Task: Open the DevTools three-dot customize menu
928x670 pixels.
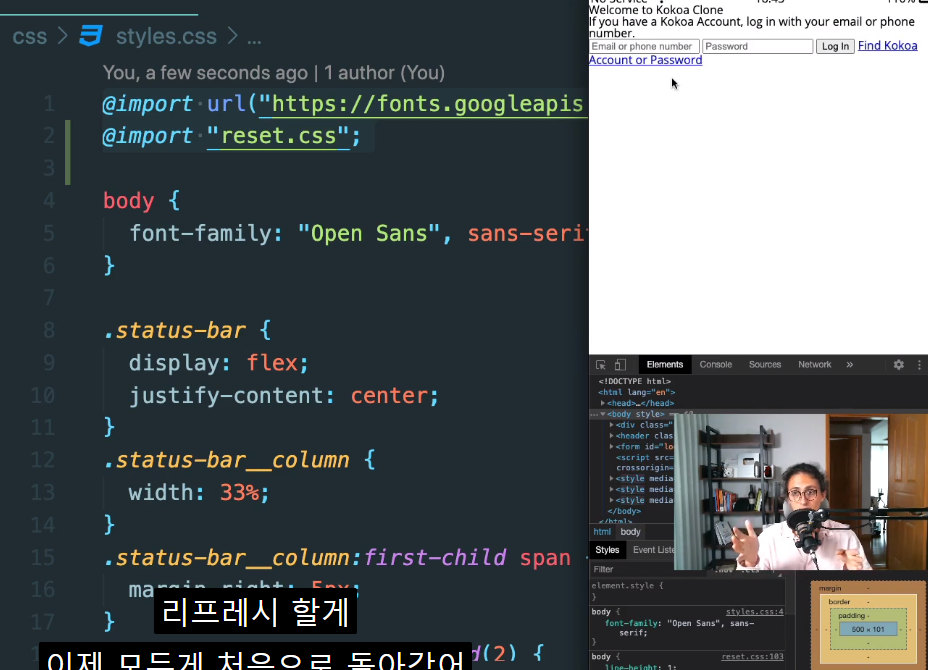Action: pos(919,365)
